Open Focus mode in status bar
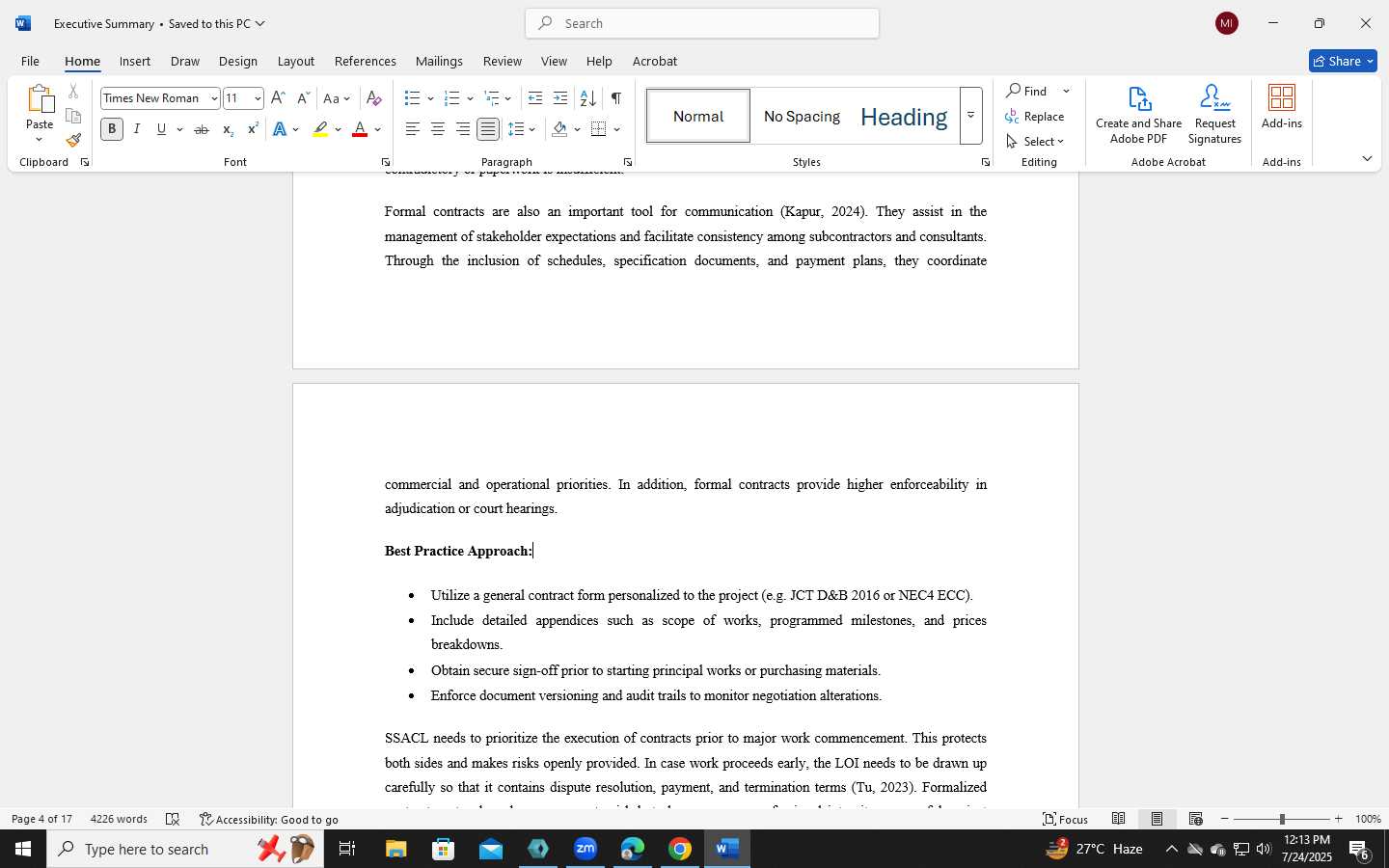This screenshot has height=868, width=1389. pyautogui.click(x=1065, y=819)
